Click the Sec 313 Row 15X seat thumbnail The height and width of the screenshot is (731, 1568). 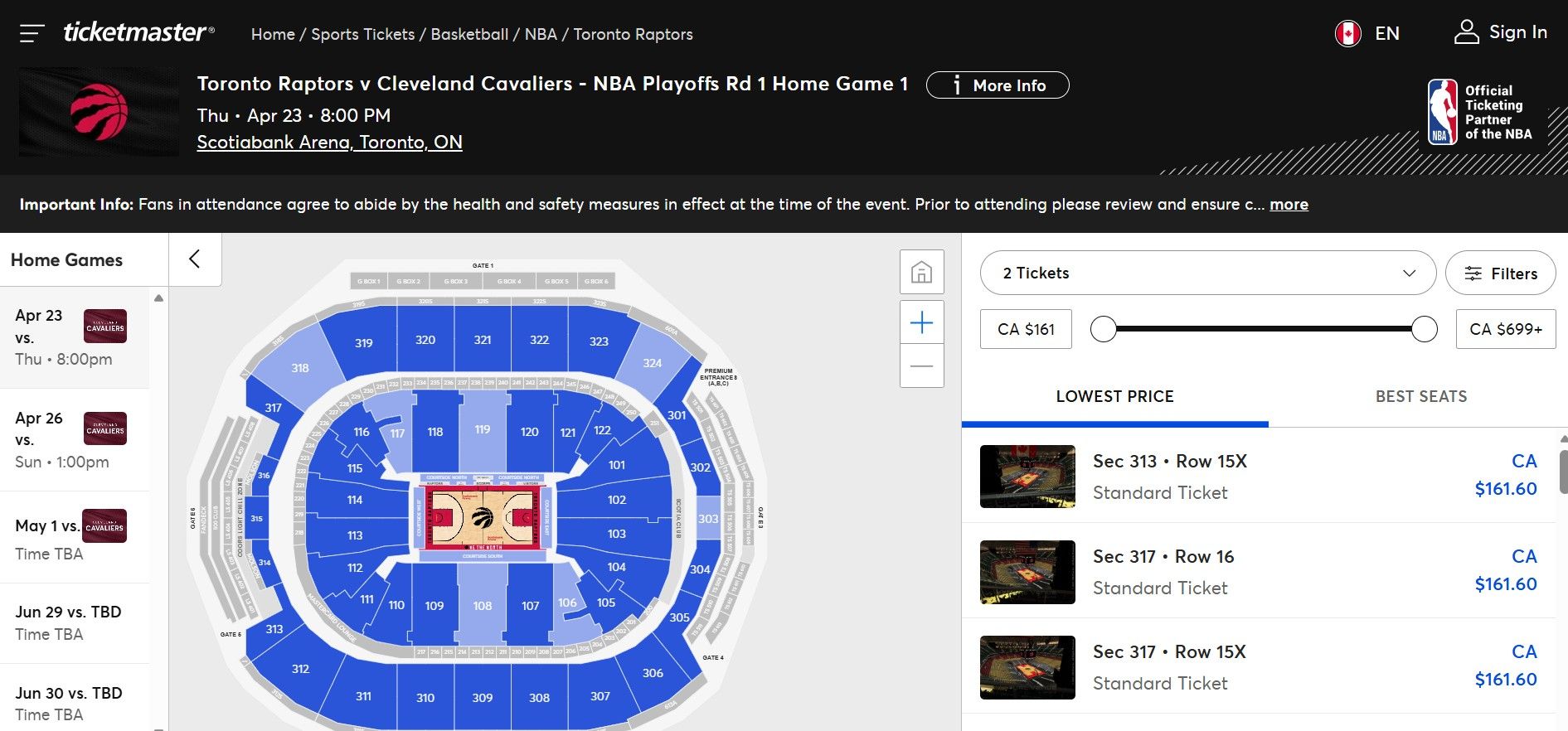click(1027, 477)
